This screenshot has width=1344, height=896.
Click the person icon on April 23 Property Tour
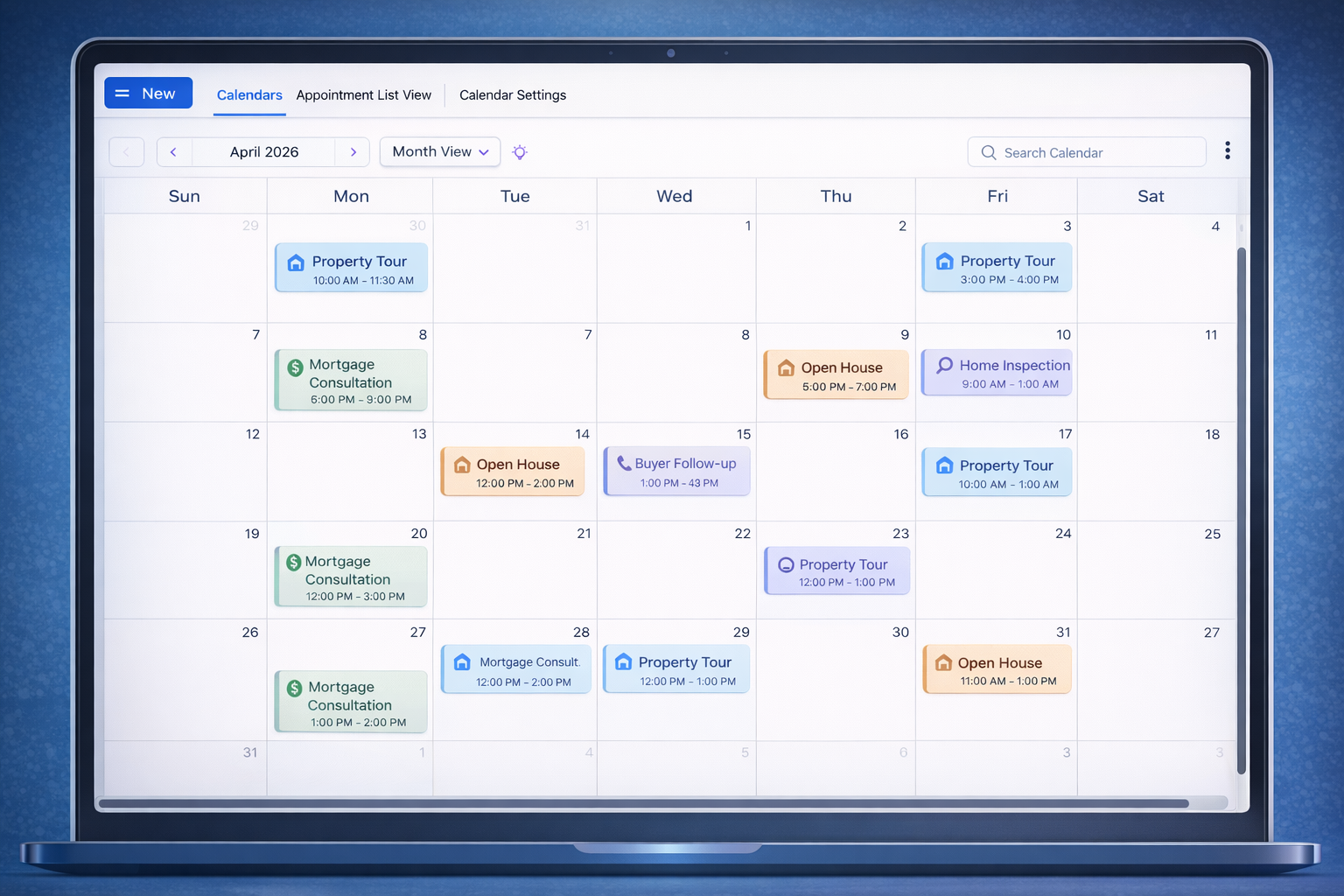pos(785,563)
